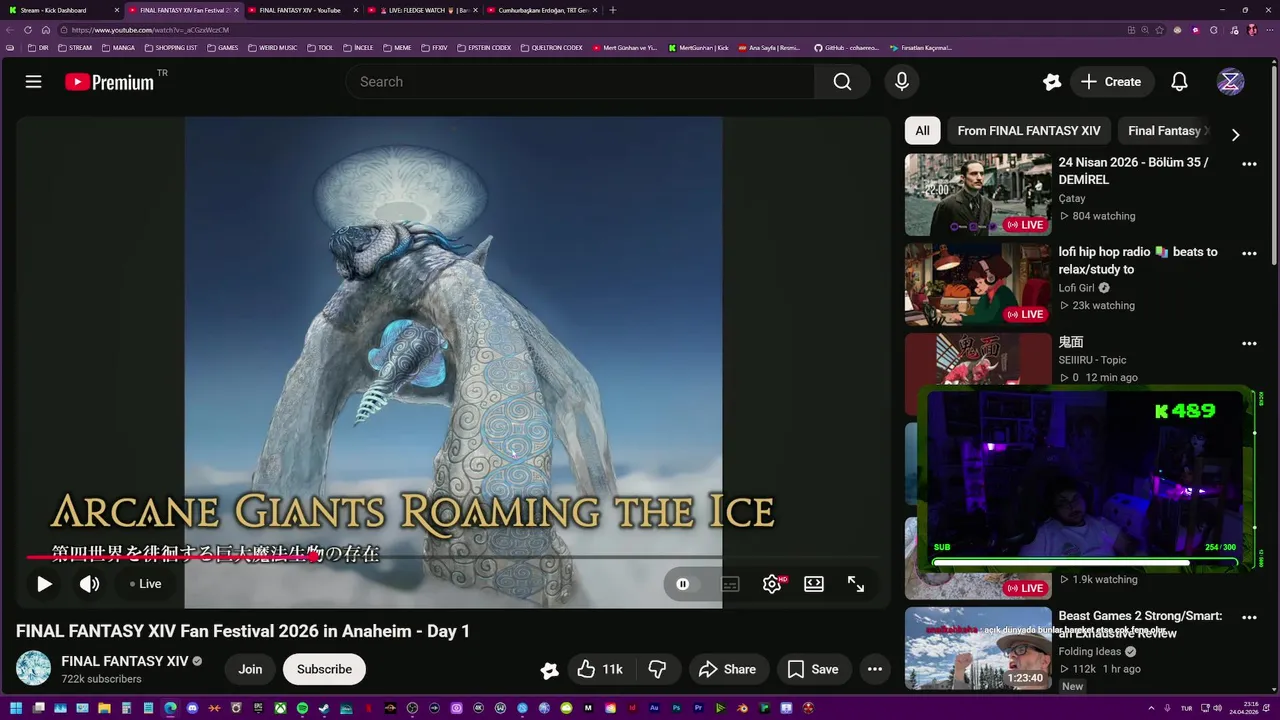The height and width of the screenshot is (720, 1280).
Task: Switch to theater mode
Action: click(814, 584)
